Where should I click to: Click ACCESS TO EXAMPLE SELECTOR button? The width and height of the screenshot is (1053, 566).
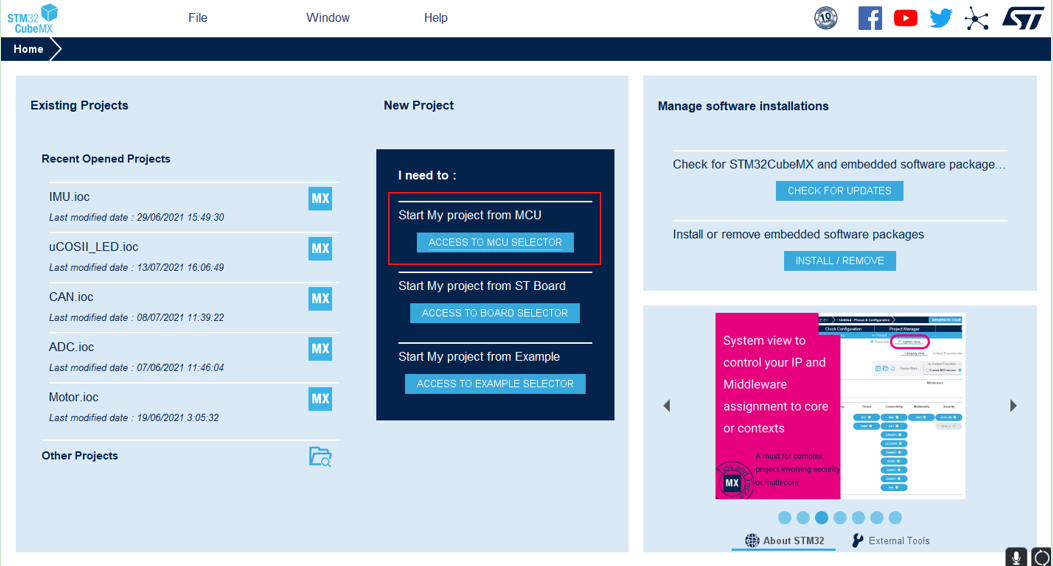[495, 384]
